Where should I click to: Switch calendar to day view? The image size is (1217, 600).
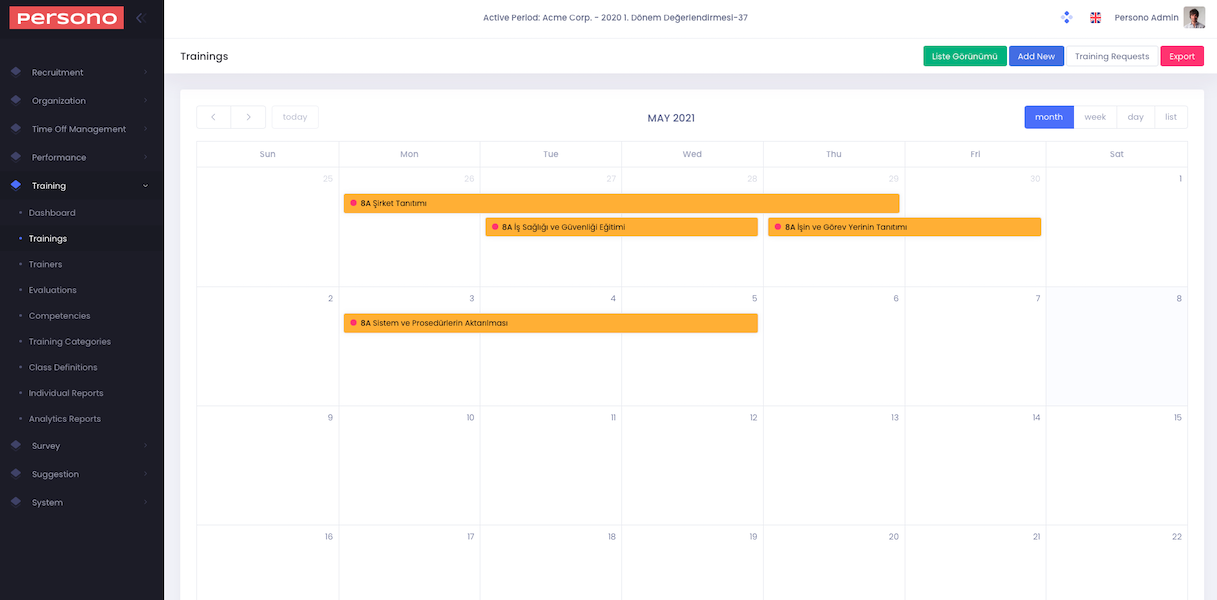(1136, 117)
